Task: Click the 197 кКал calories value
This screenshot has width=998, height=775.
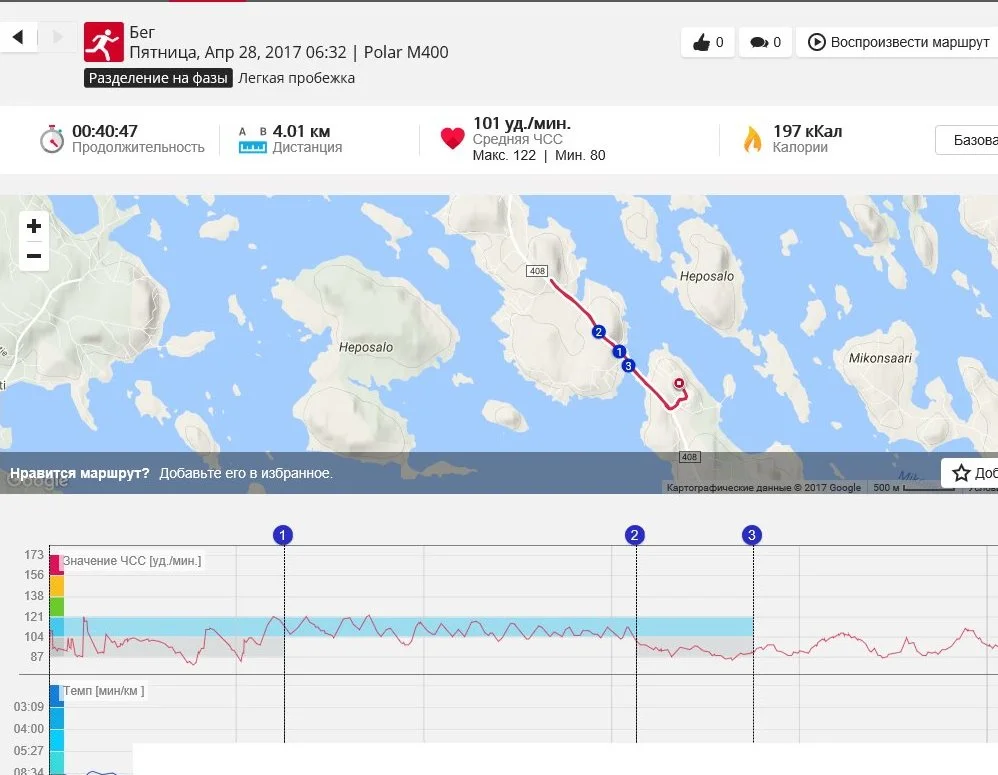Action: (x=807, y=131)
